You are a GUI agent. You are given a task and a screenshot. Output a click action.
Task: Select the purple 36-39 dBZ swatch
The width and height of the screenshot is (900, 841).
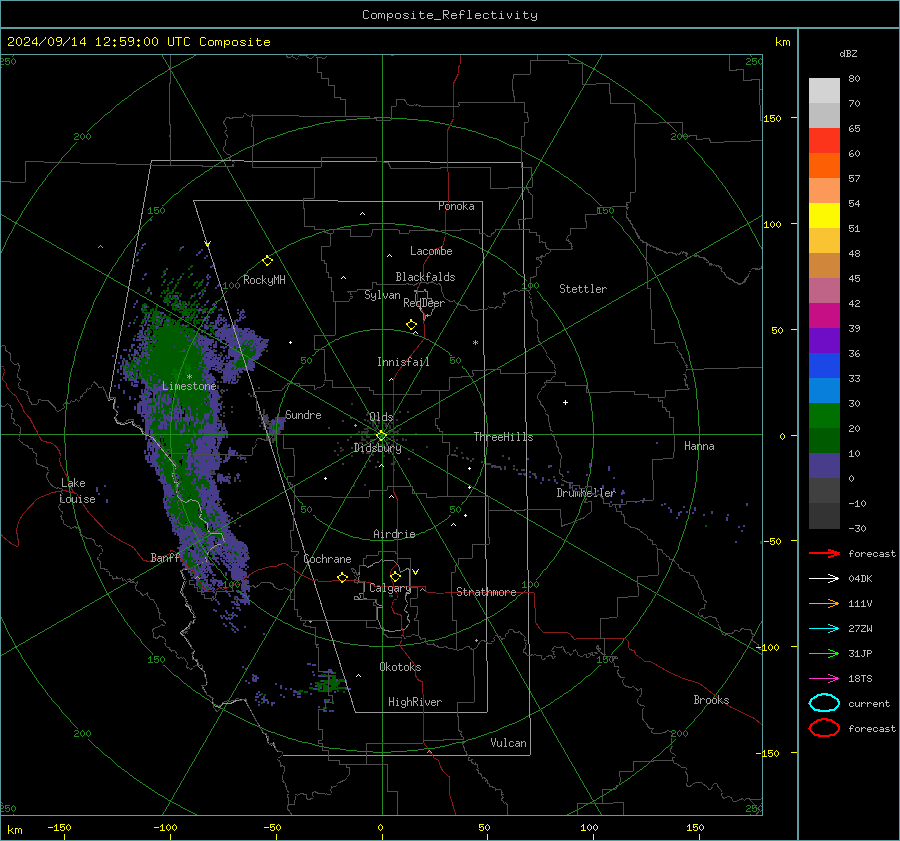coord(824,340)
